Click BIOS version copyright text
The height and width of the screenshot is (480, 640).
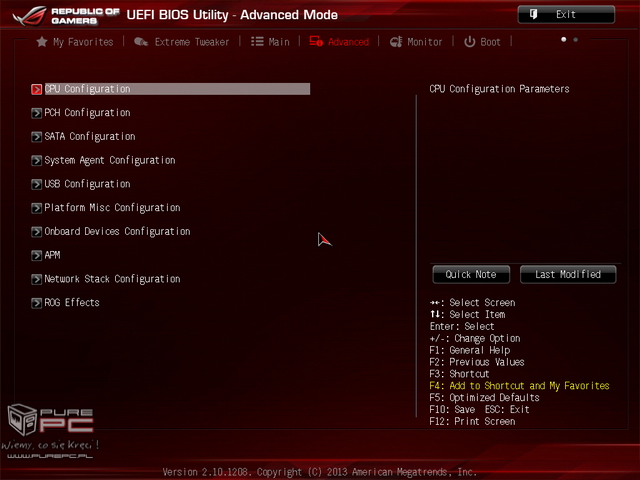(320, 472)
